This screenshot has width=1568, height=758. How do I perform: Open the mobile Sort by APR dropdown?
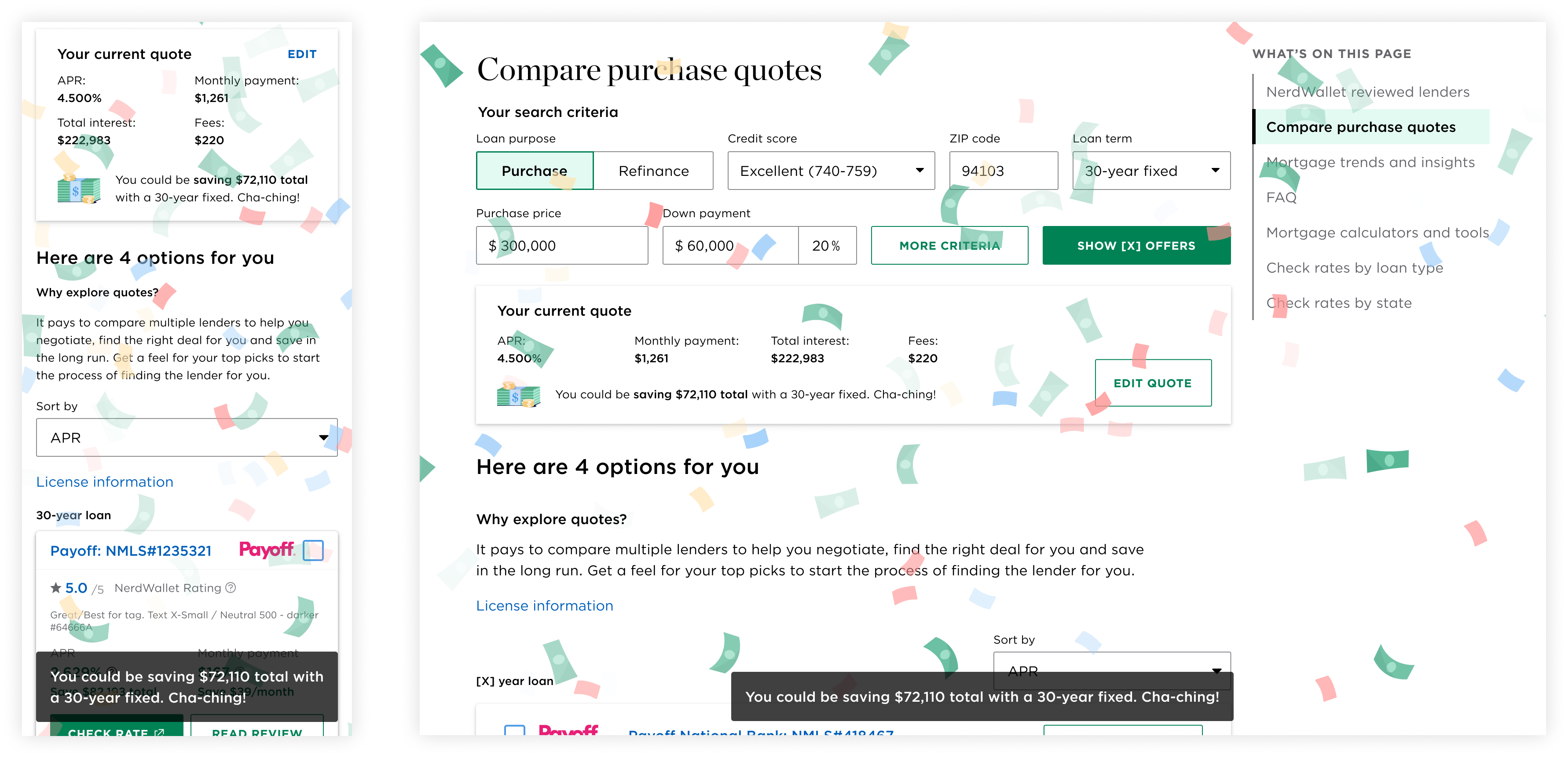click(186, 437)
